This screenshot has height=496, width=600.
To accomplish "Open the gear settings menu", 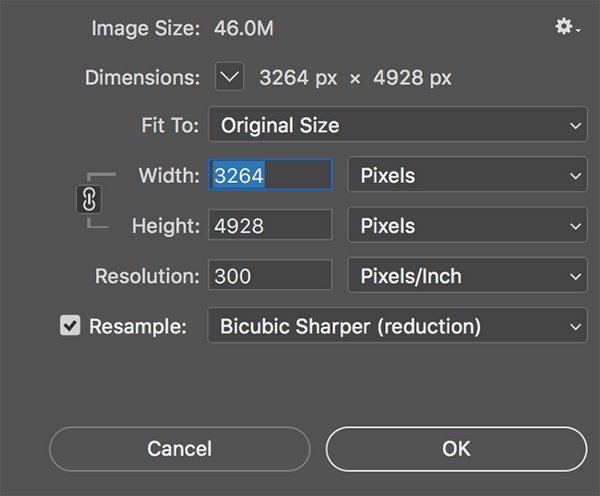I will tap(566, 28).
